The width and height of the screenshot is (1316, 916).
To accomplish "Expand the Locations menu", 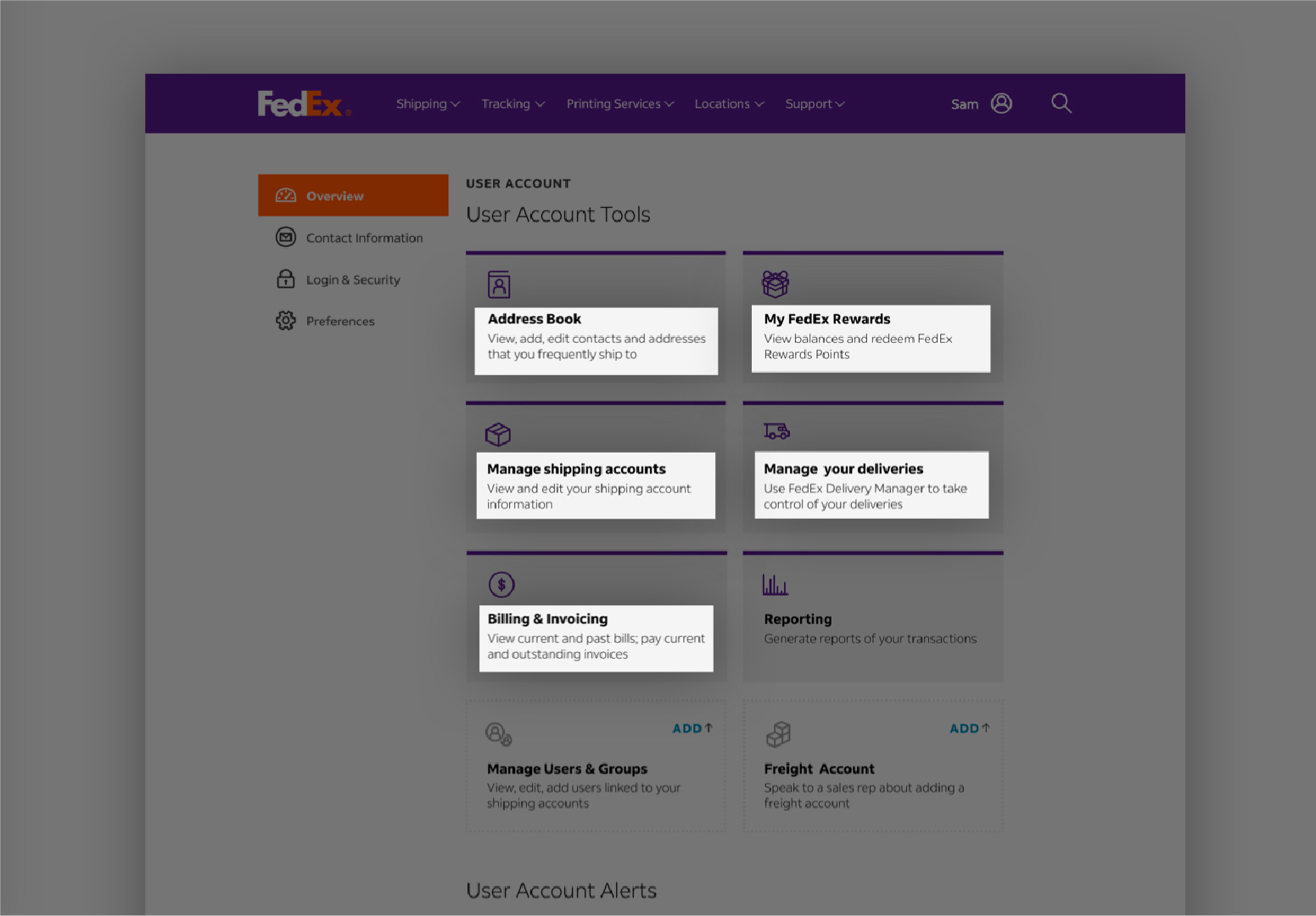I will pyautogui.click(x=729, y=104).
